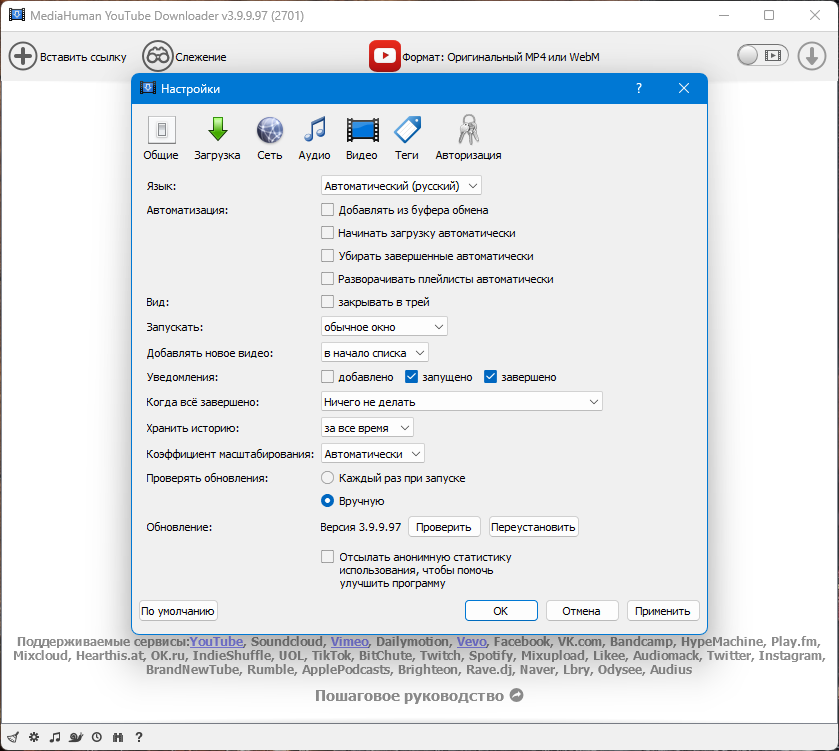This screenshot has width=839, height=751.
Task: Open the Vimeo supported service link
Action: pos(349,641)
